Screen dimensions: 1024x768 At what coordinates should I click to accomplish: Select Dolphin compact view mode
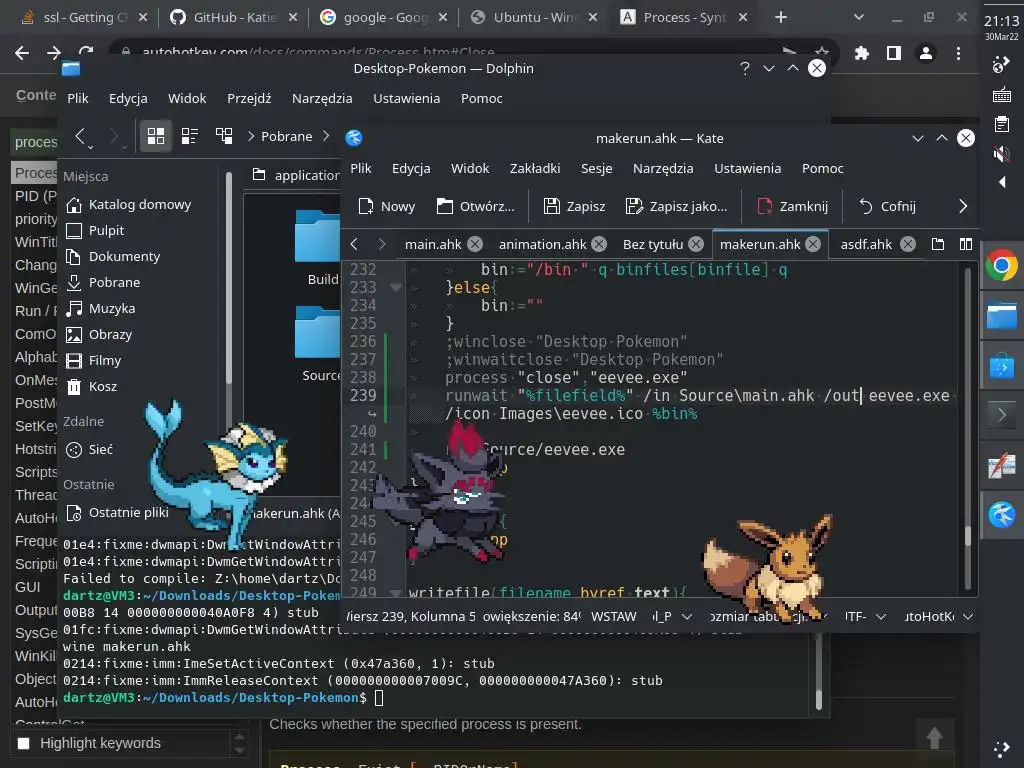coord(189,136)
